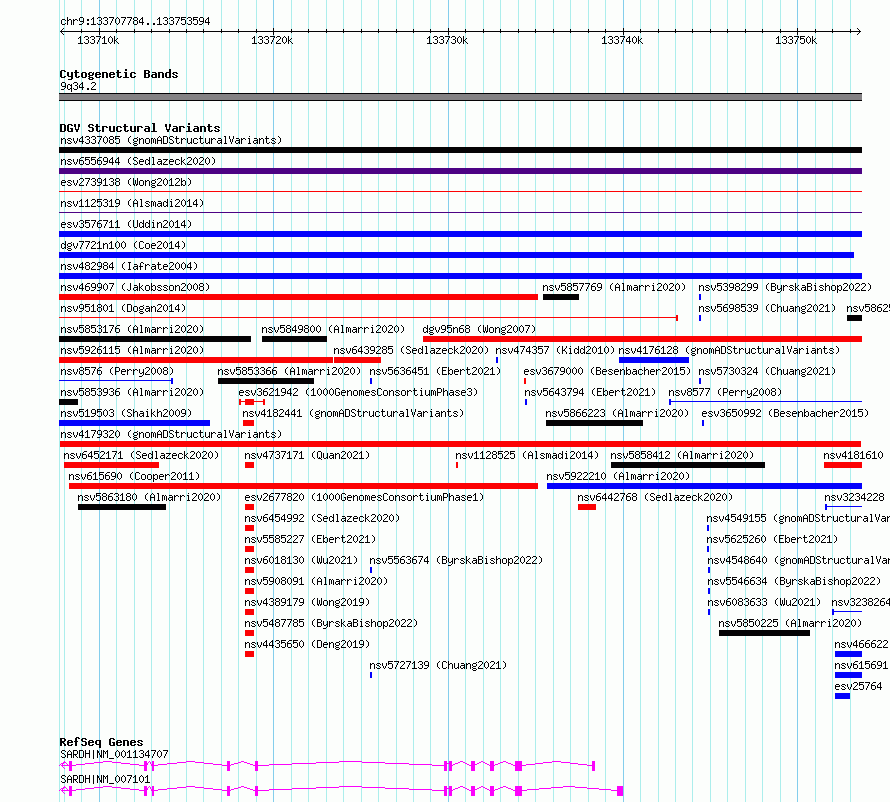This screenshot has height=802, width=890.
Task: Select the blue bar under nsv4176128 gnomADStructuralVariants
Action: click(653, 360)
